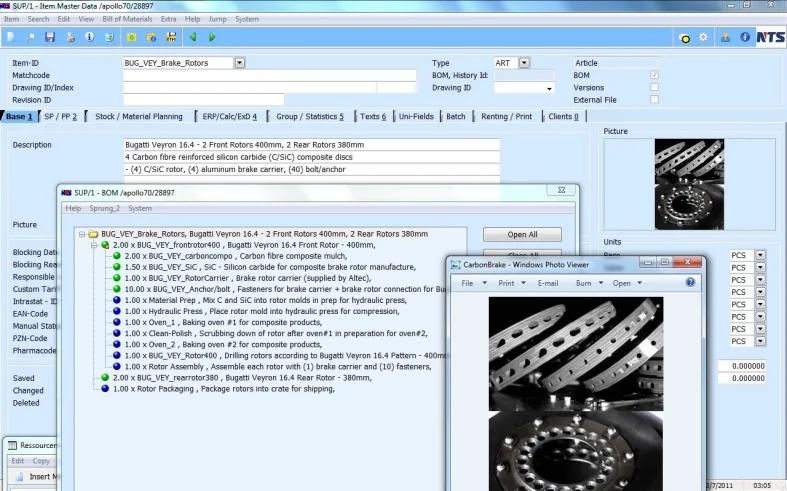The width and height of the screenshot is (787, 491).
Task: Click the Matchcode input field
Action: pyautogui.click(x=270, y=75)
